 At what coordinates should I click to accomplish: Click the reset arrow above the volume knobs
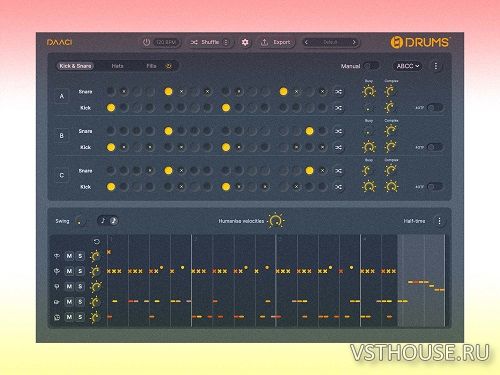click(x=96, y=241)
